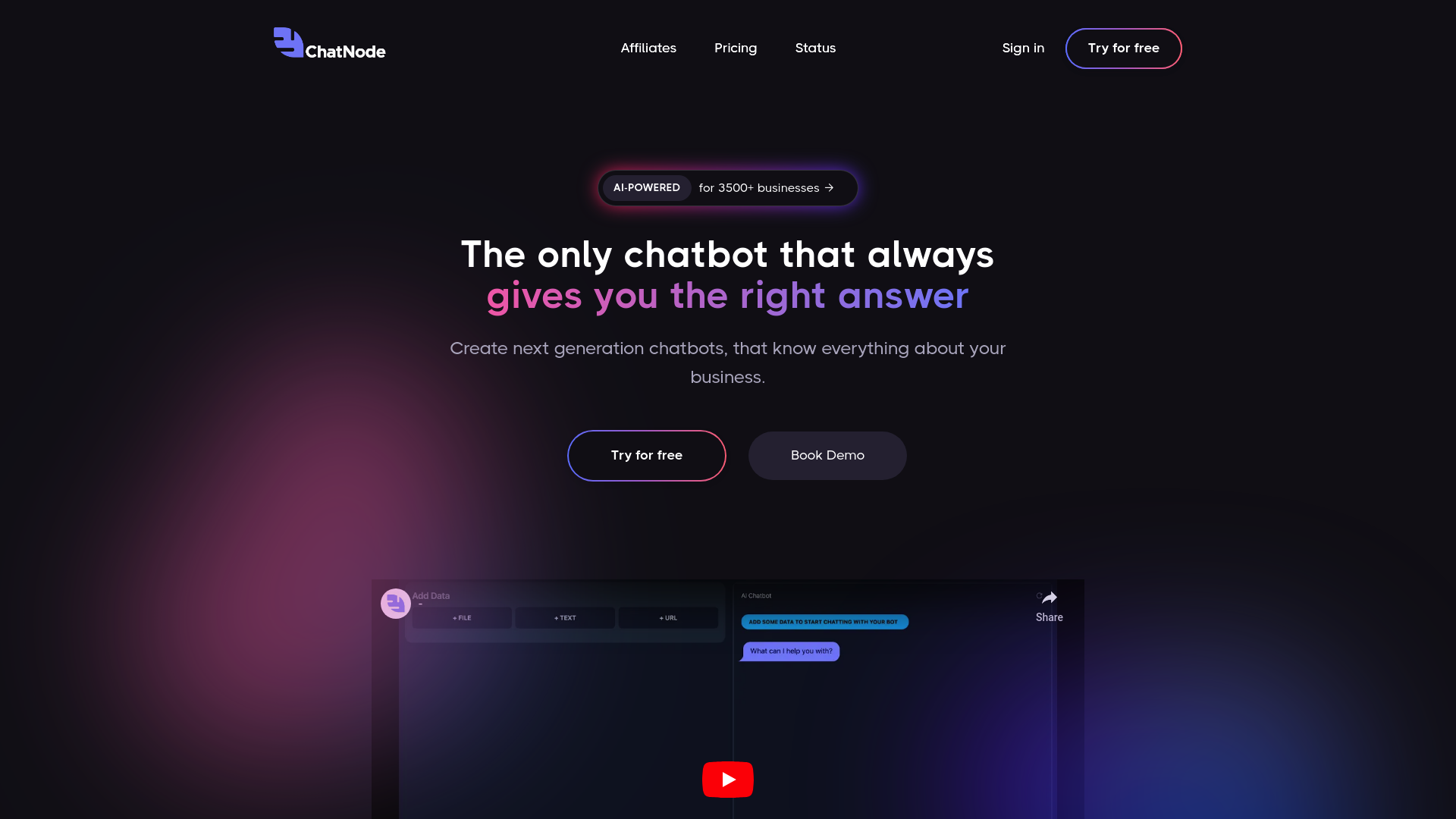The image size is (1456, 819).
Task: Select the Status menu item
Action: (815, 48)
